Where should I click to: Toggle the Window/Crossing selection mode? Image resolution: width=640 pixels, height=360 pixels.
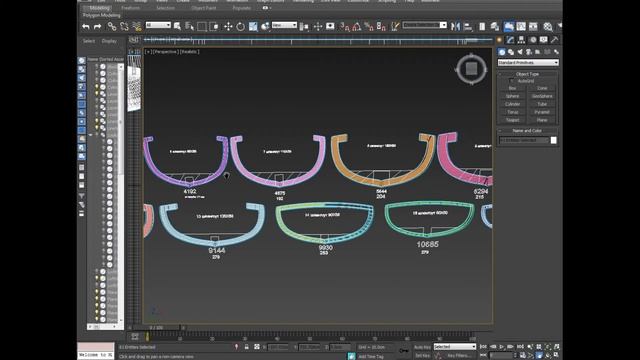point(214,27)
